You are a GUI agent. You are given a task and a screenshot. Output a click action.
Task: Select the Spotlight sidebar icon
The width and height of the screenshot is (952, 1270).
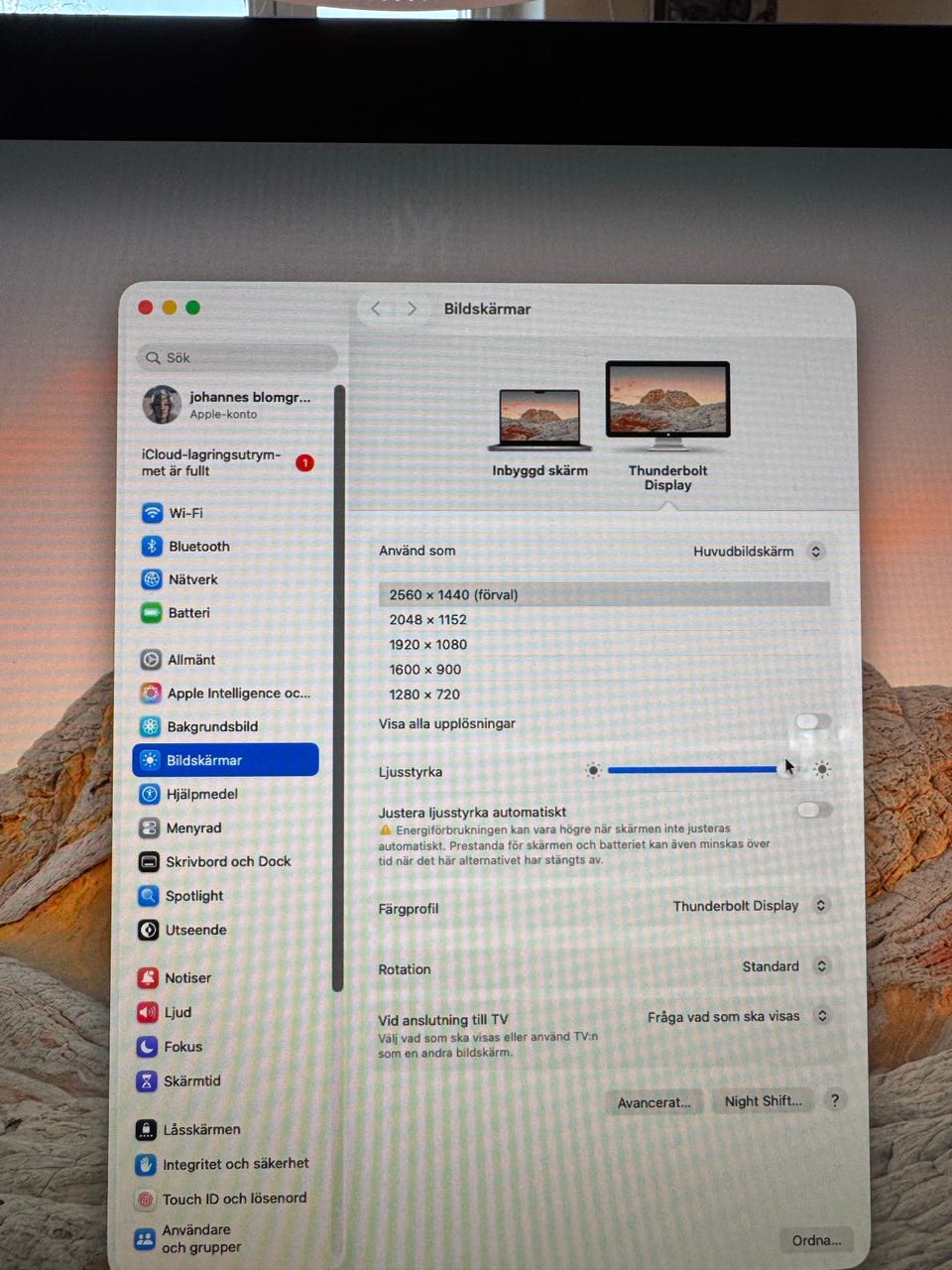[149, 896]
